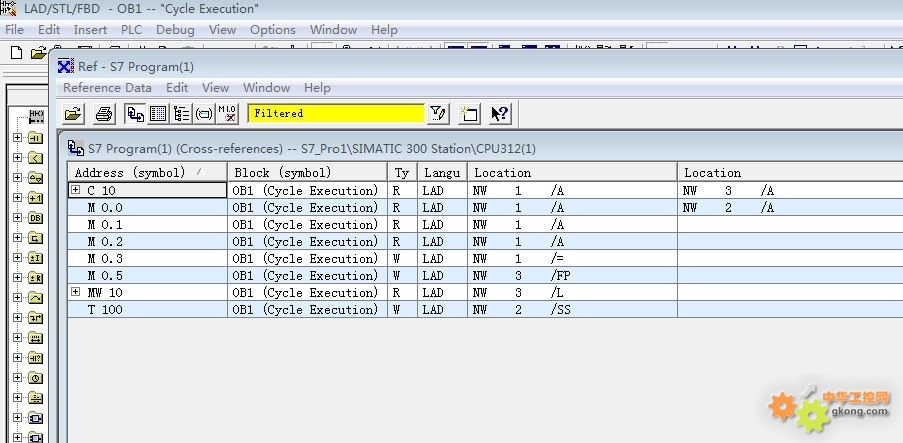Click the first Location column header
903x443 pixels.
pyautogui.click(x=572, y=172)
